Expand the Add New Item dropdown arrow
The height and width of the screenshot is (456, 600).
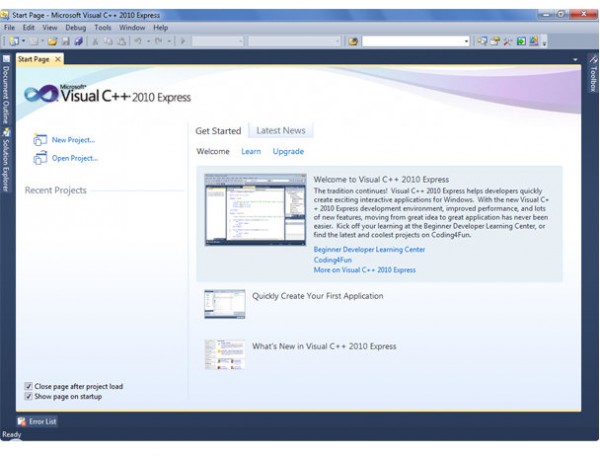42,41
